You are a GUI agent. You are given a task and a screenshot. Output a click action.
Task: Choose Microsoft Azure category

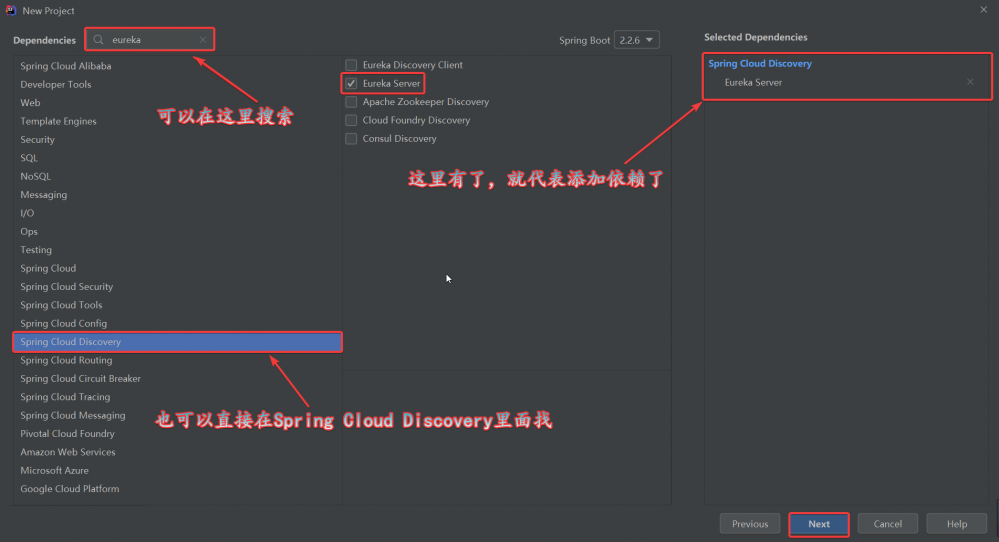pos(177,471)
